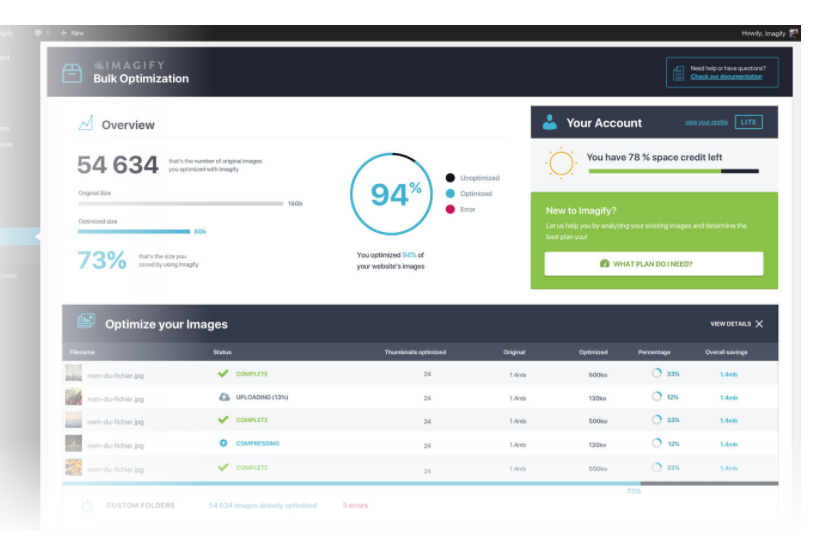
Task: Click the 54 634 images count
Action: click(117, 165)
